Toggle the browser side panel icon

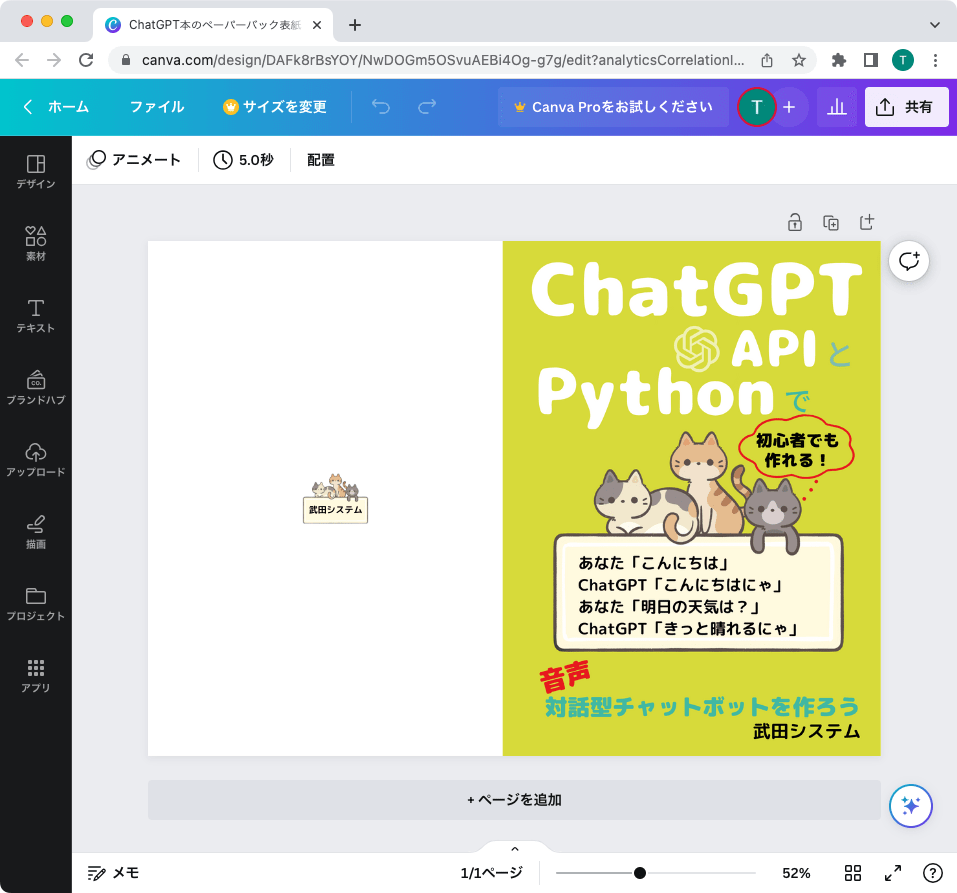tap(871, 60)
